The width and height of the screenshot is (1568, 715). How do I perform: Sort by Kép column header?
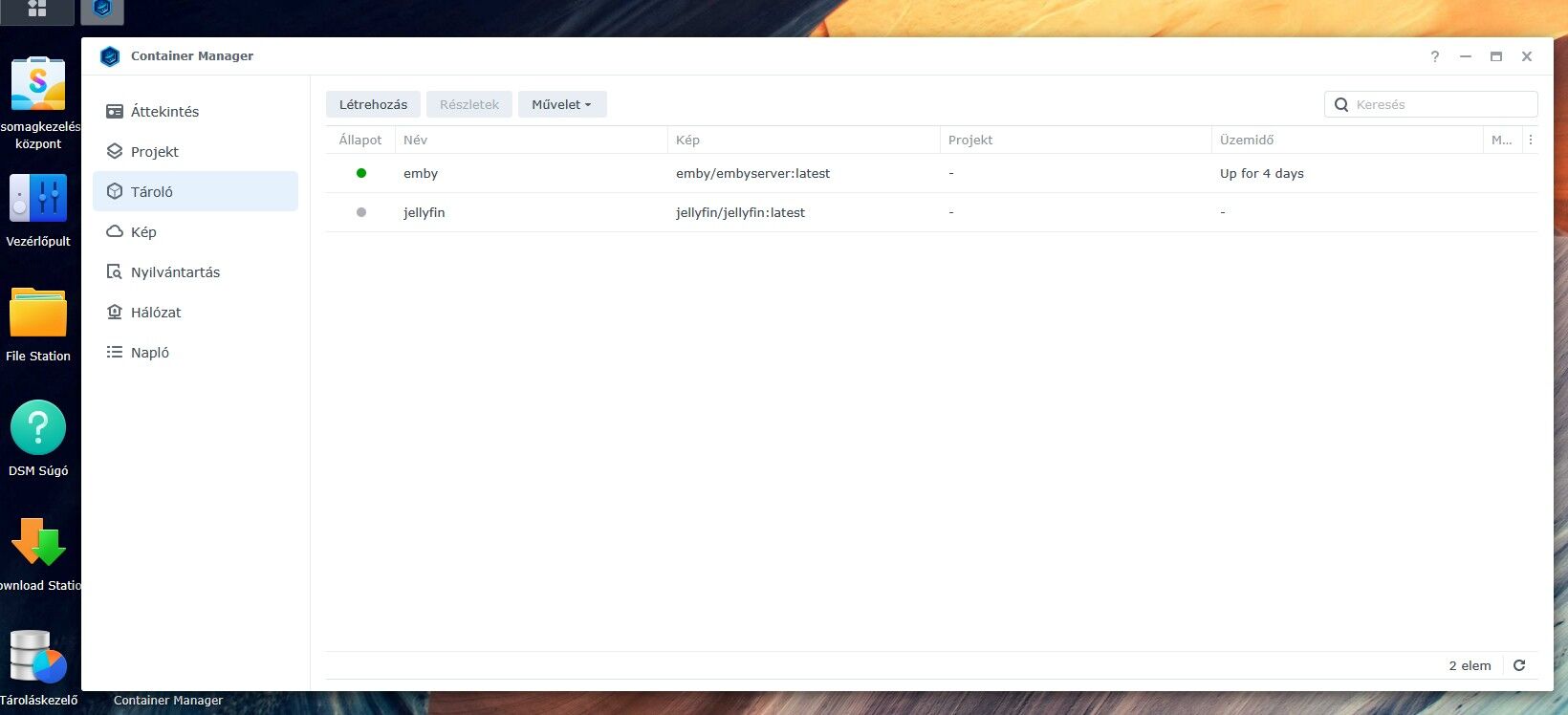click(x=804, y=140)
